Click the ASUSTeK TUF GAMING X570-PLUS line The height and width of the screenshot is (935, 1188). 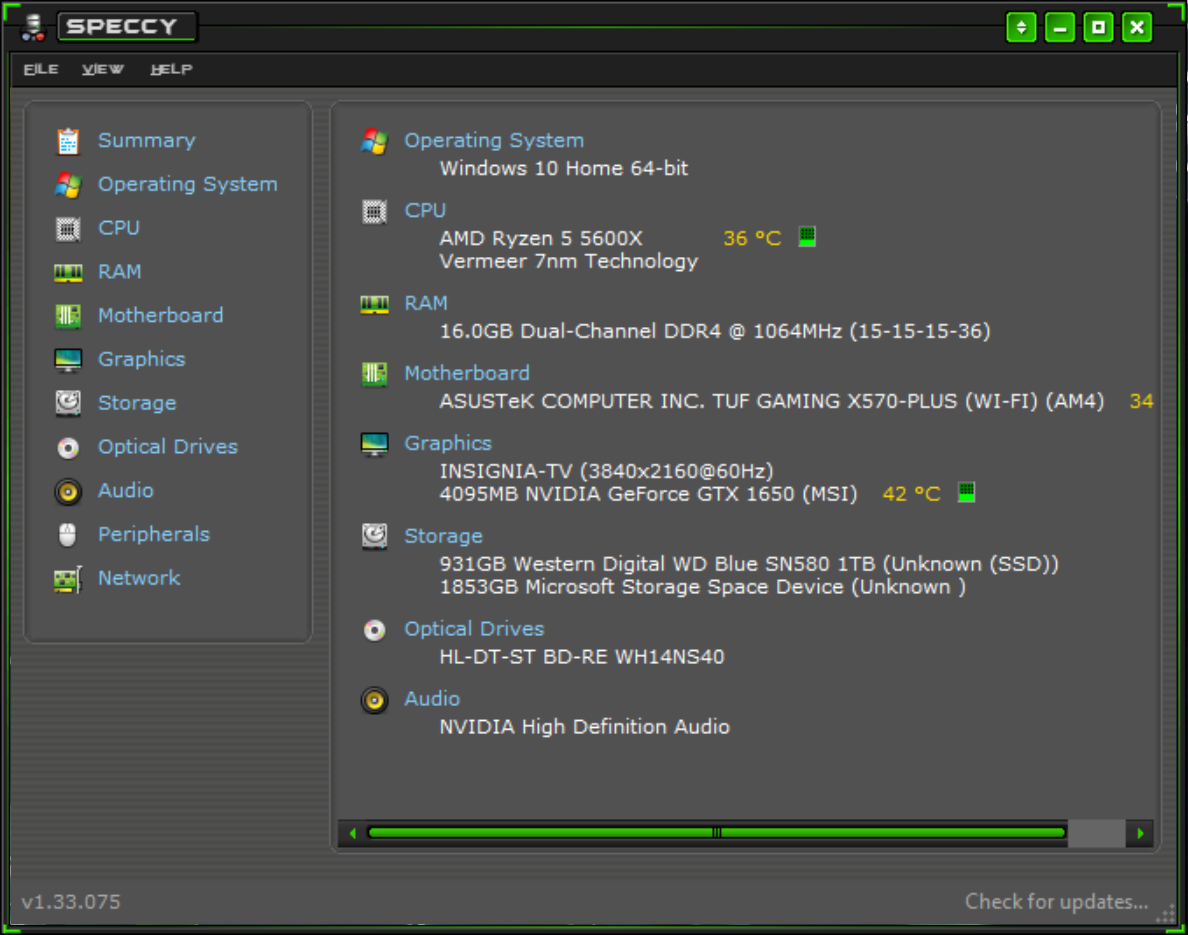(x=772, y=402)
